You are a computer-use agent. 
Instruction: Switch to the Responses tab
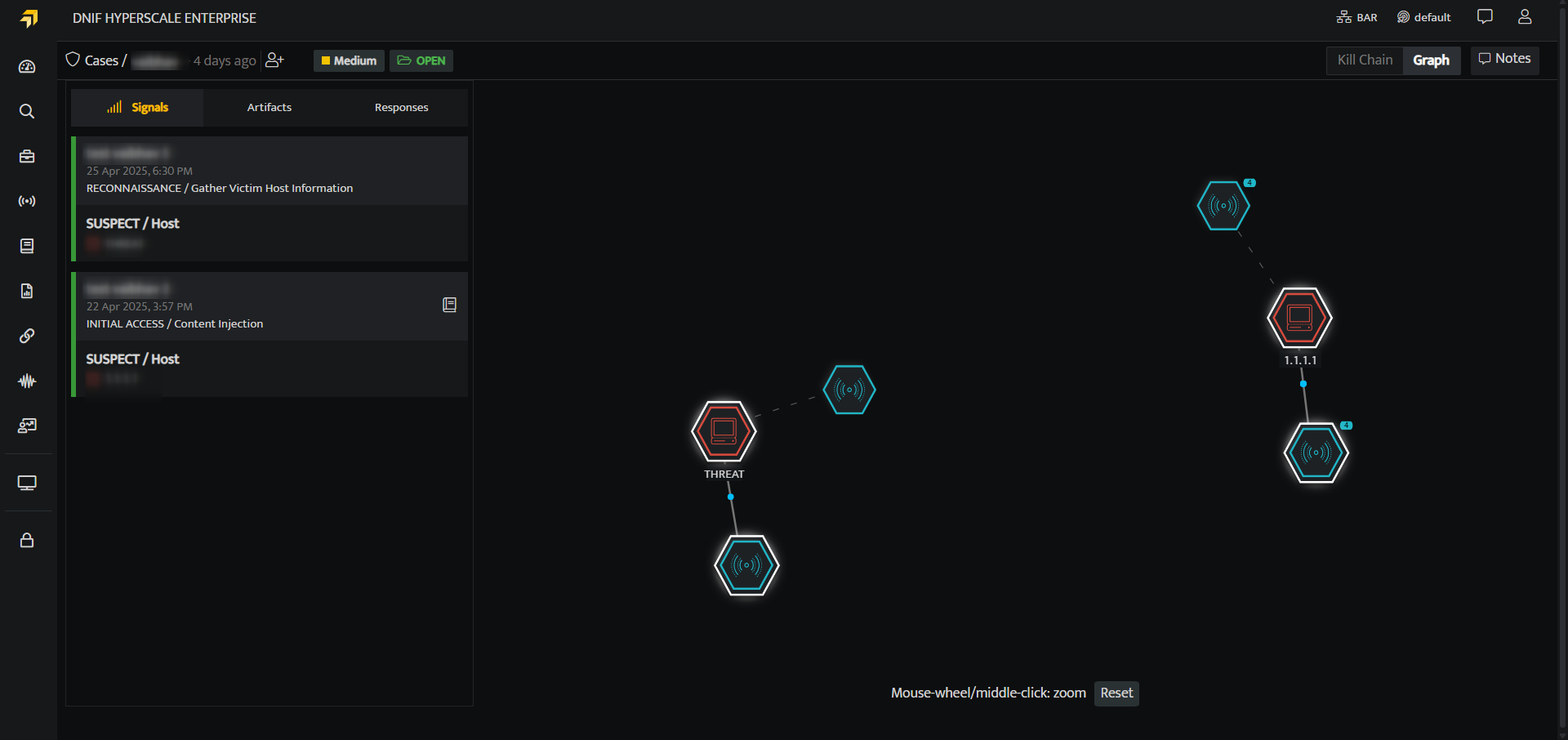click(401, 107)
